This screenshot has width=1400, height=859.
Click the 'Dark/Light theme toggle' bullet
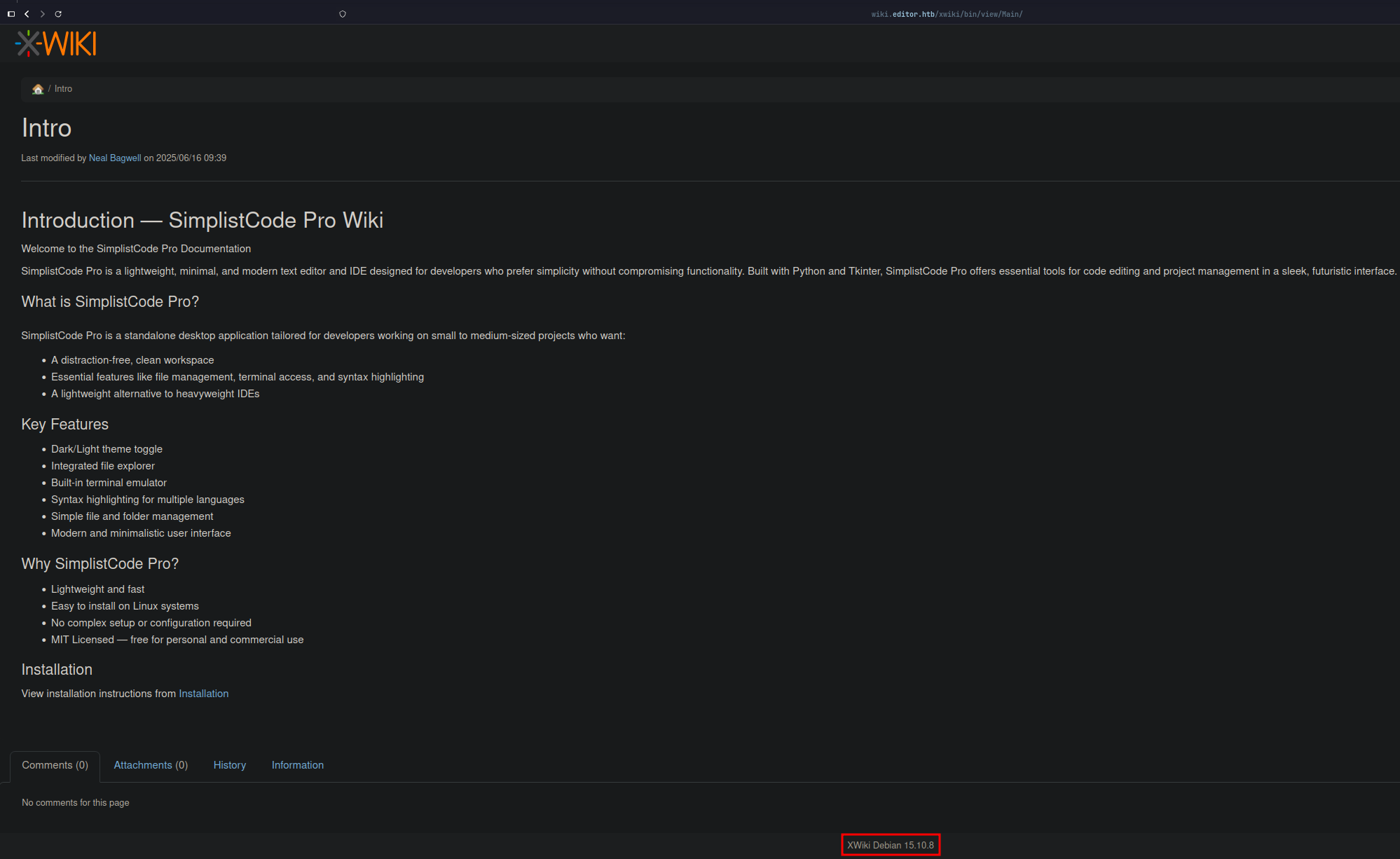point(107,449)
